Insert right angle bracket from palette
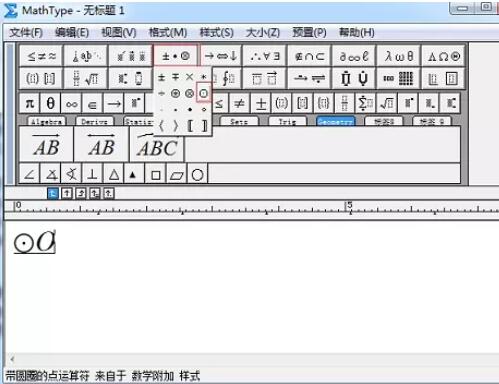499x384 pixels. (x=176, y=126)
